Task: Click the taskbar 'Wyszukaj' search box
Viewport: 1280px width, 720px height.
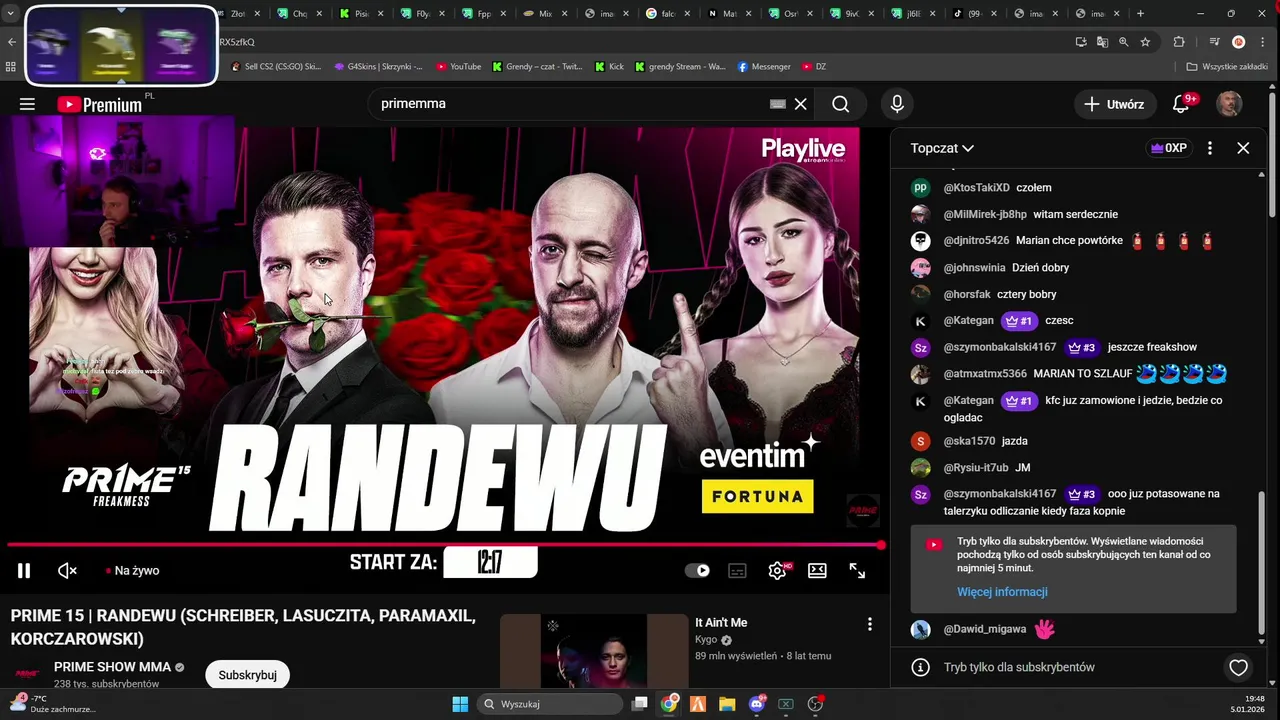Action: pos(548,704)
